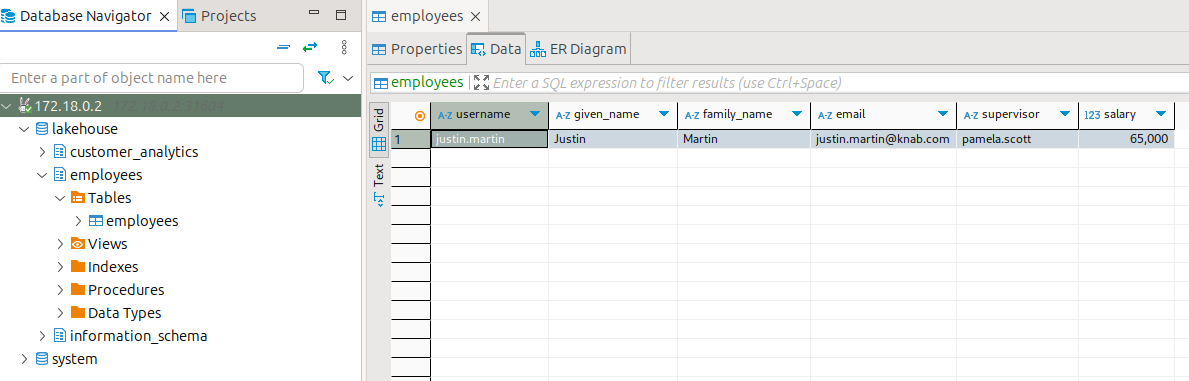
Task: Open username column sort dropdown arrow
Action: (535, 115)
